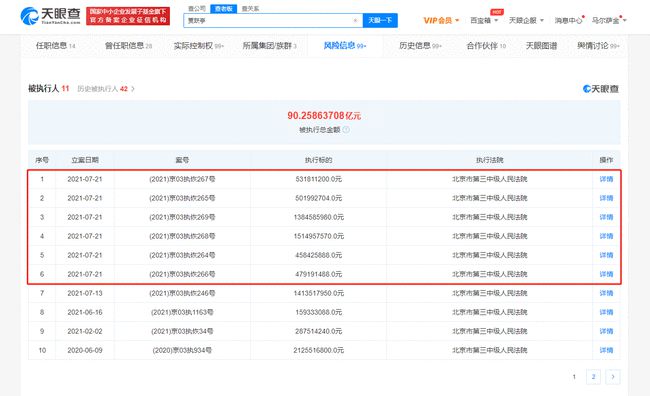The width and height of the screenshot is (650, 396).
Task: Expand the 天眼企服 dropdown menu
Action: [x=526, y=20]
